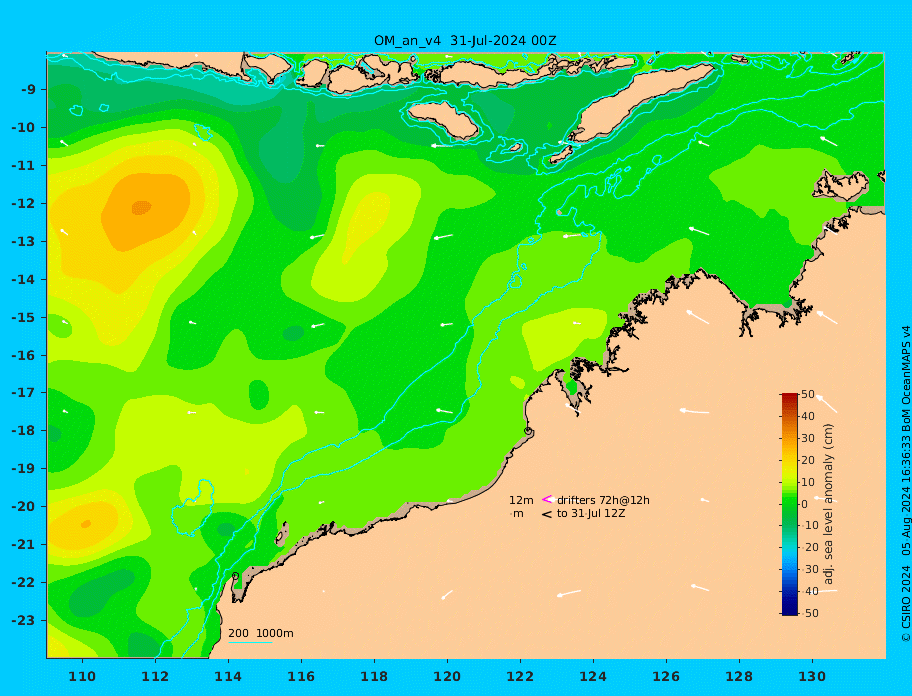Viewport: 912px width, 696px height.
Task: Click the latitude axis label -15
Action: point(24,317)
